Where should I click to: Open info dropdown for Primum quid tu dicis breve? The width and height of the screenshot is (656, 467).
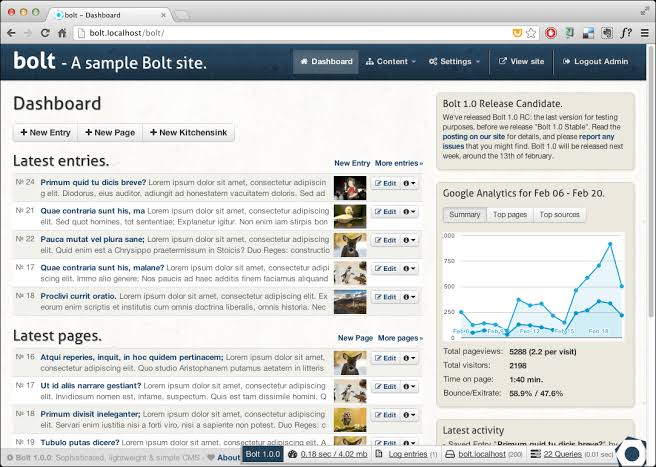tap(409, 183)
